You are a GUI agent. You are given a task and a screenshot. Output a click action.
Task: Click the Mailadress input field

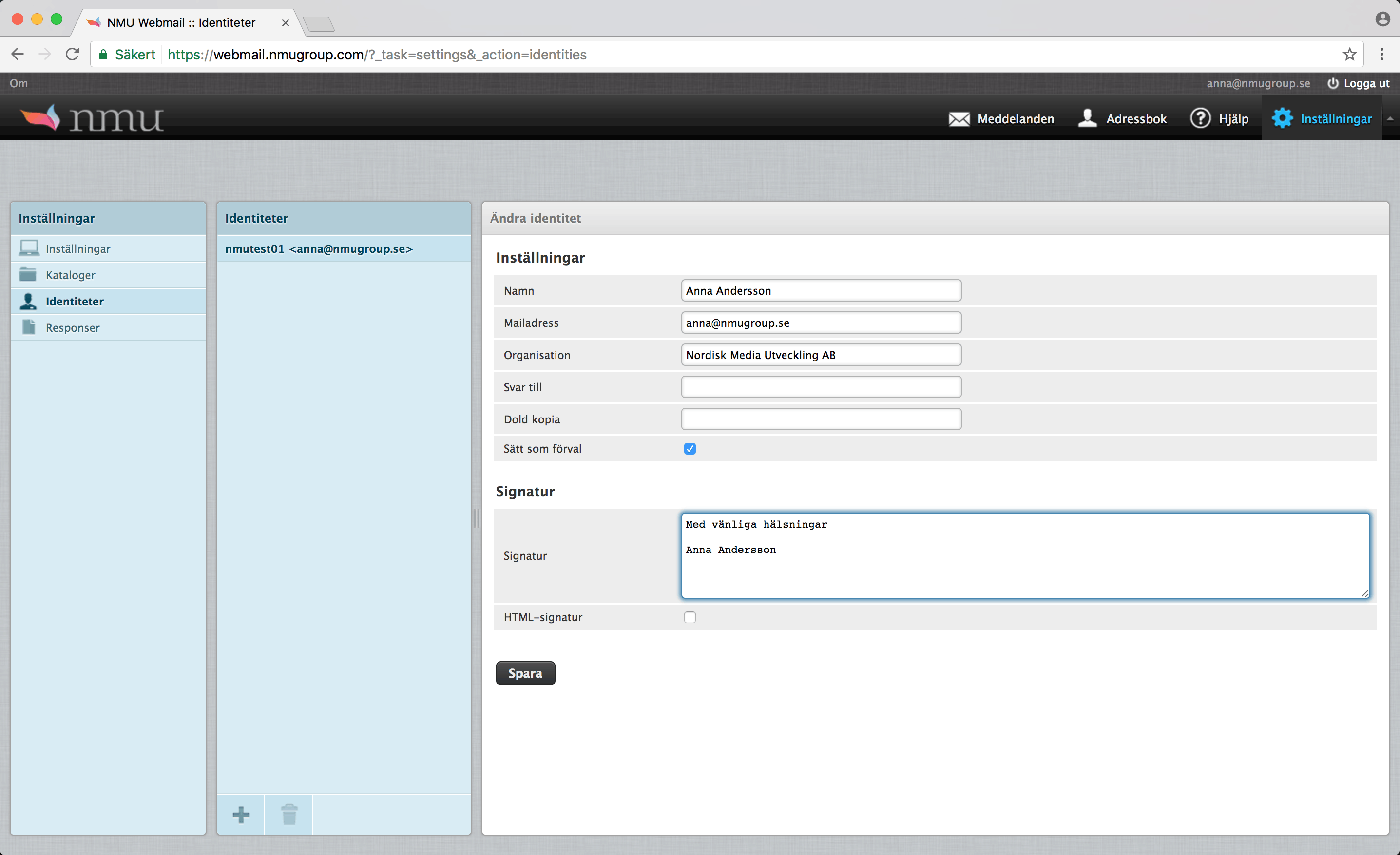click(820, 322)
